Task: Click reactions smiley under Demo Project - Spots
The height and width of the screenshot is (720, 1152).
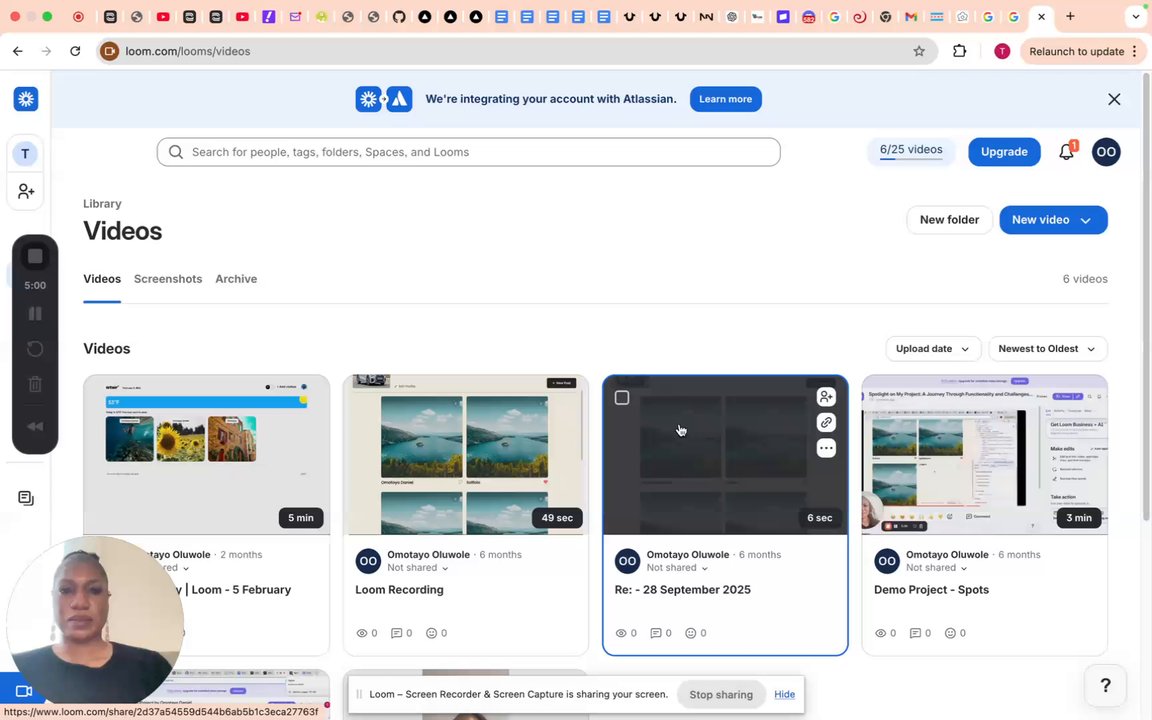Action: (950, 633)
